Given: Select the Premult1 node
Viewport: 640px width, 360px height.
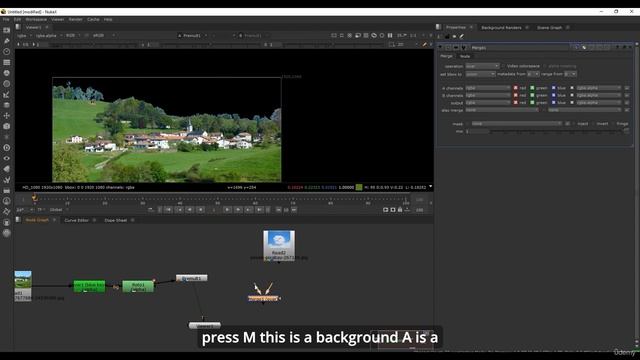Looking at the screenshot, I should [x=191, y=278].
